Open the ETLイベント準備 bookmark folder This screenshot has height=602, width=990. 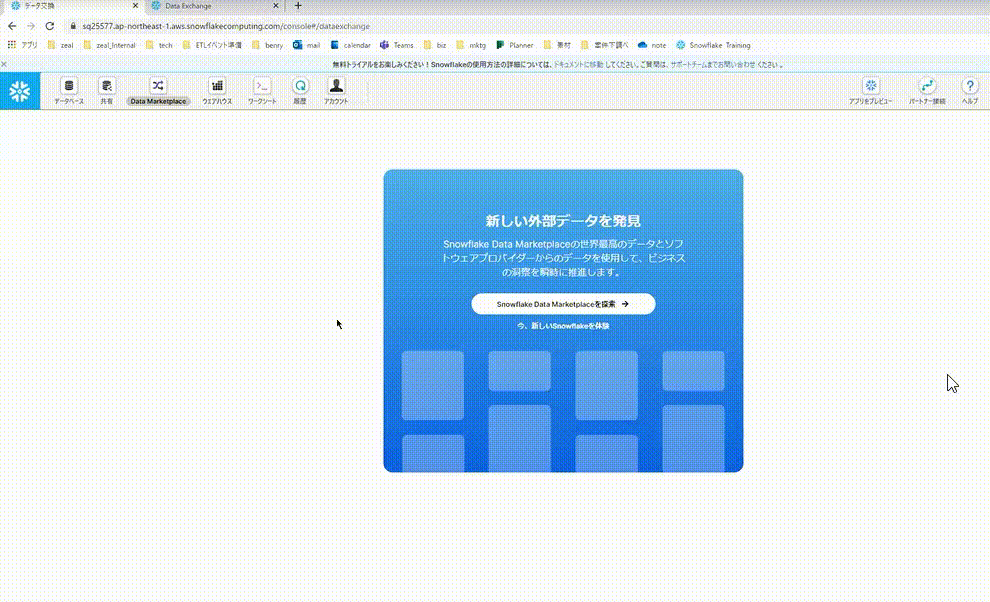(212, 45)
